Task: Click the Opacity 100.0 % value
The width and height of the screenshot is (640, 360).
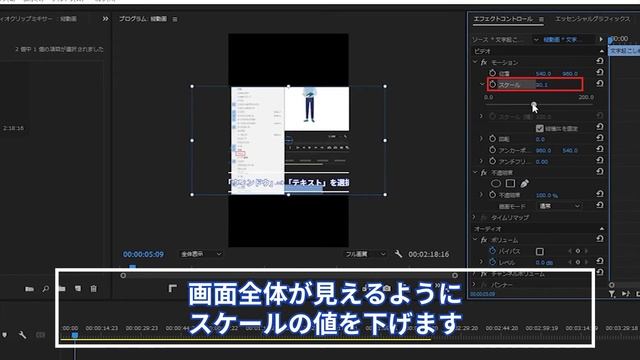Action: pyautogui.click(x=547, y=195)
